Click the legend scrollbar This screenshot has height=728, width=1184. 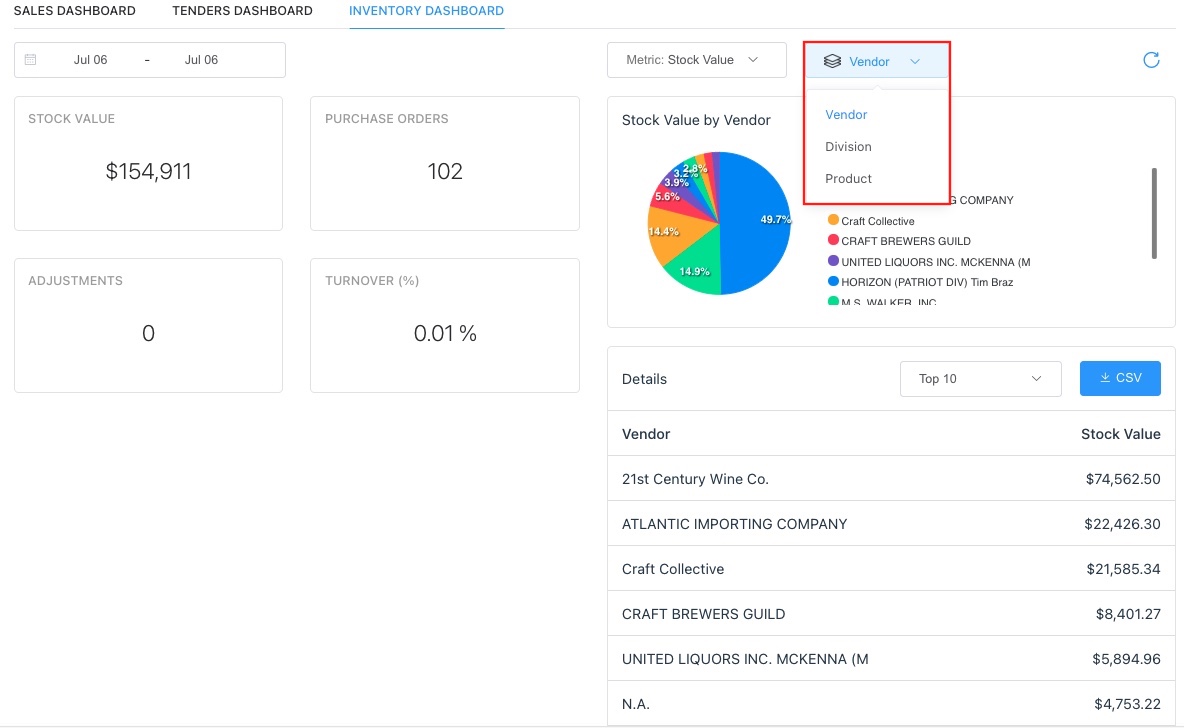pos(1154,213)
